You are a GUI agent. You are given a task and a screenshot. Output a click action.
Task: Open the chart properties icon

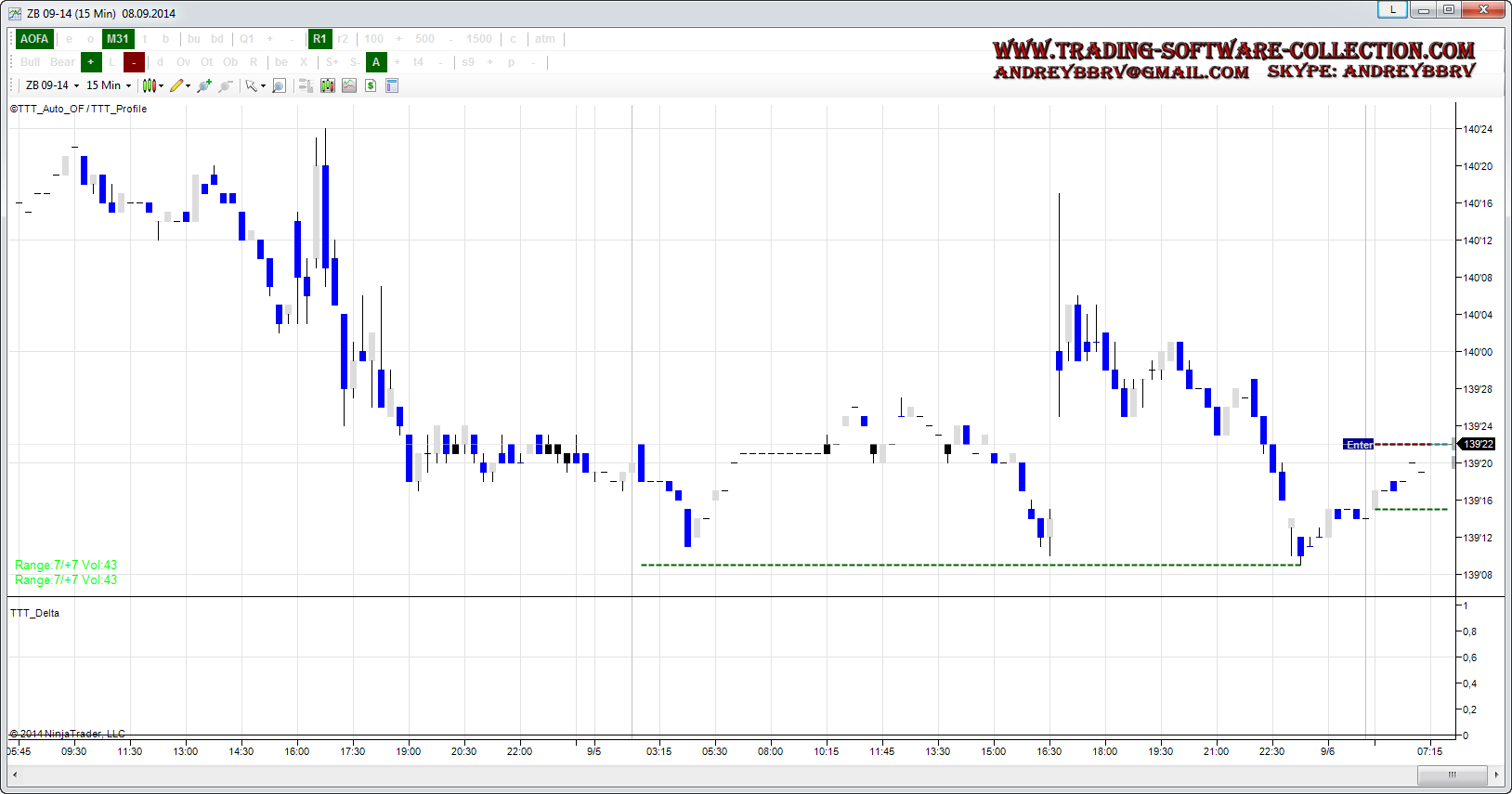pyautogui.click(x=392, y=85)
